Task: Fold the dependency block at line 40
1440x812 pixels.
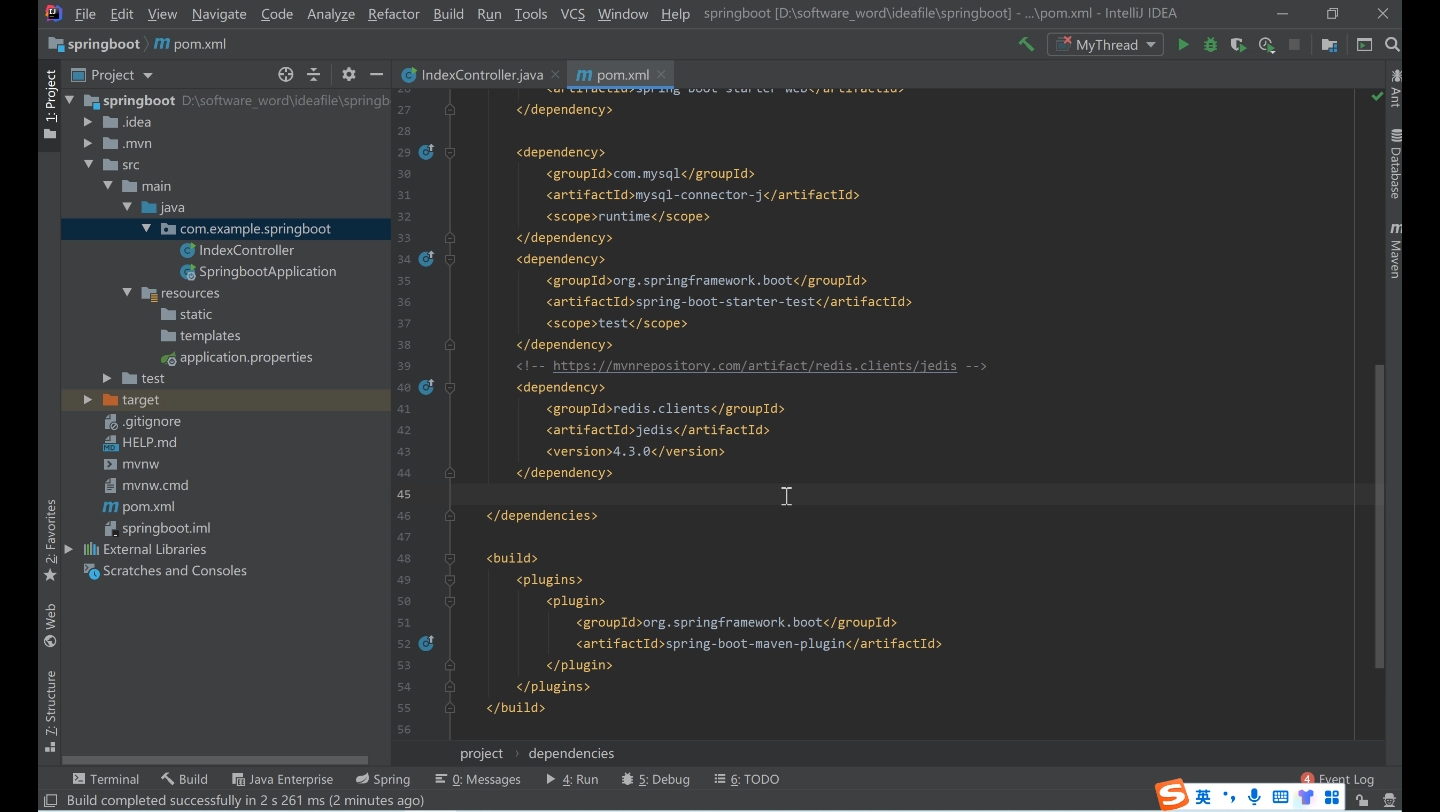Action: [x=450, y=387]
